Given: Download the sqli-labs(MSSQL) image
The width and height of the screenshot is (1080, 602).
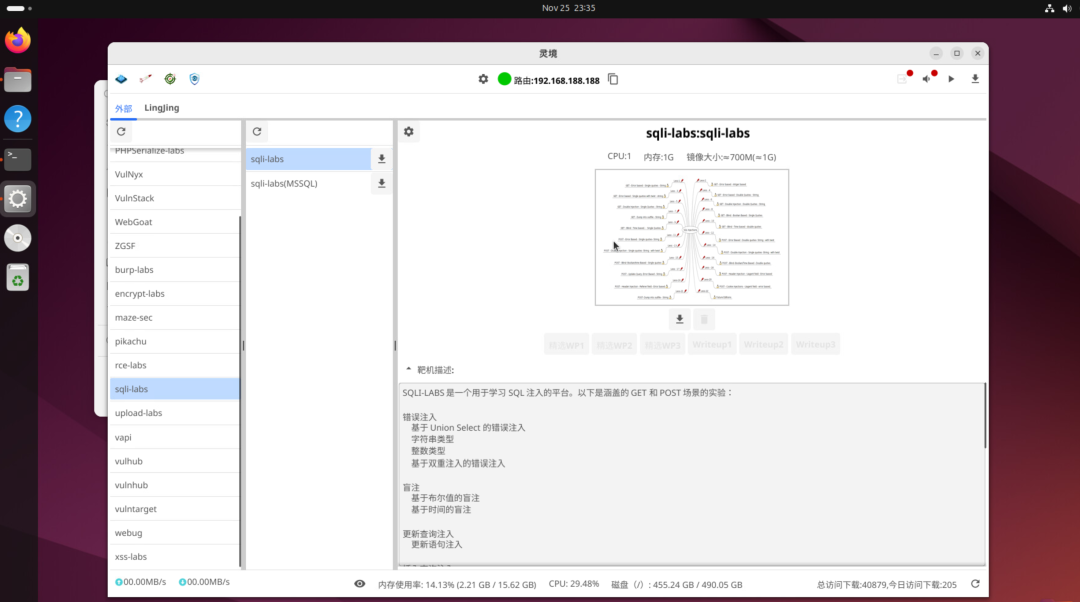Looking at the screenshot, I should pos(382,184).
